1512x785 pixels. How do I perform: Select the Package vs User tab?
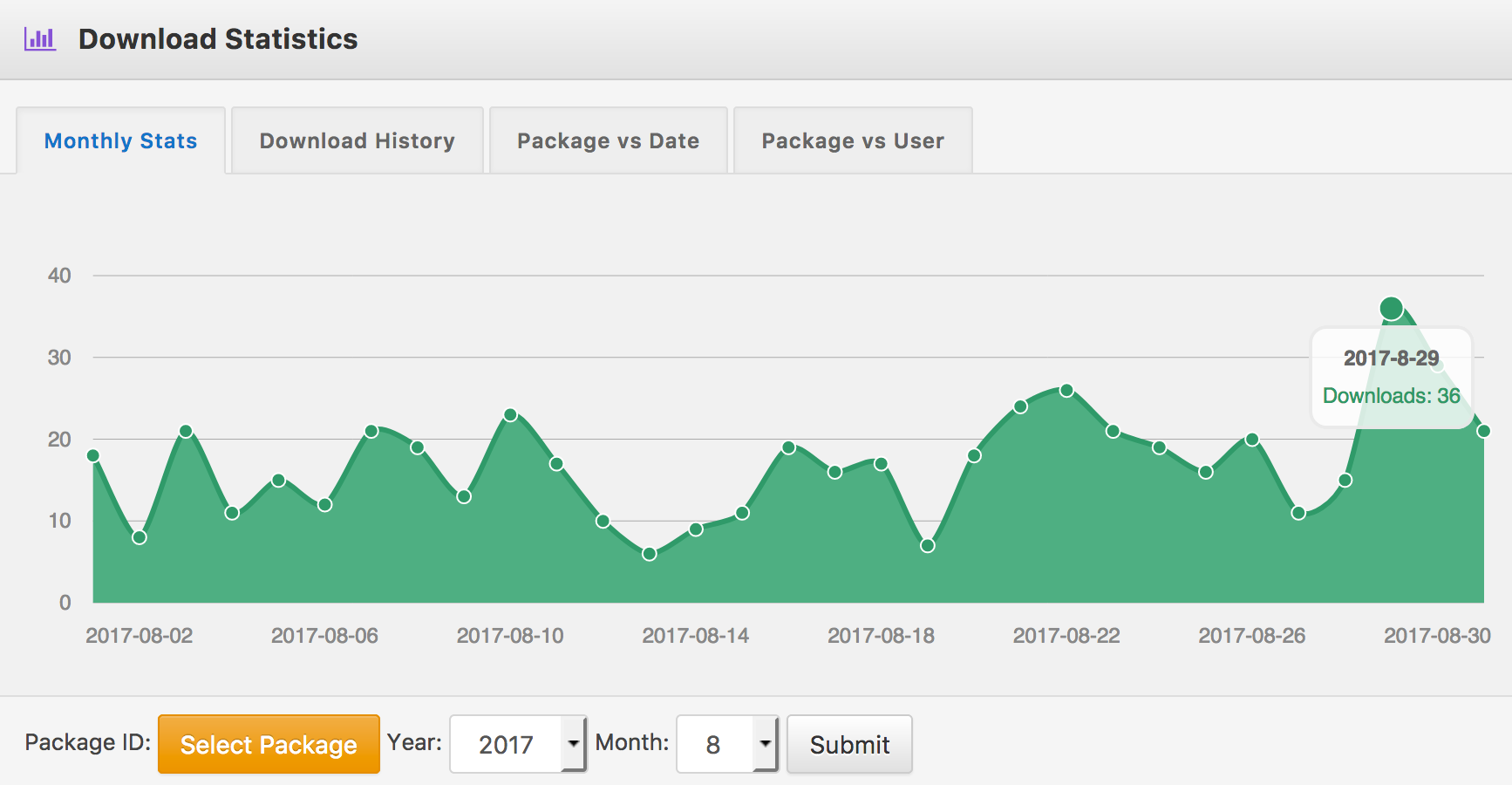pos(852,140)
